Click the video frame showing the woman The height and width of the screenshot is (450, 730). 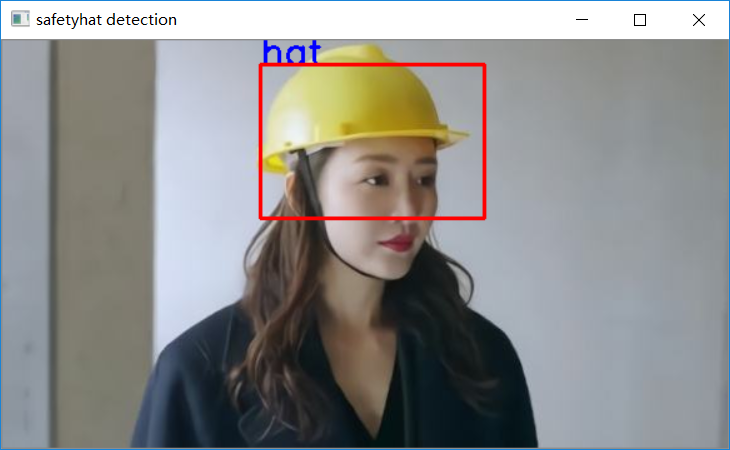click(x=365, y=243)
